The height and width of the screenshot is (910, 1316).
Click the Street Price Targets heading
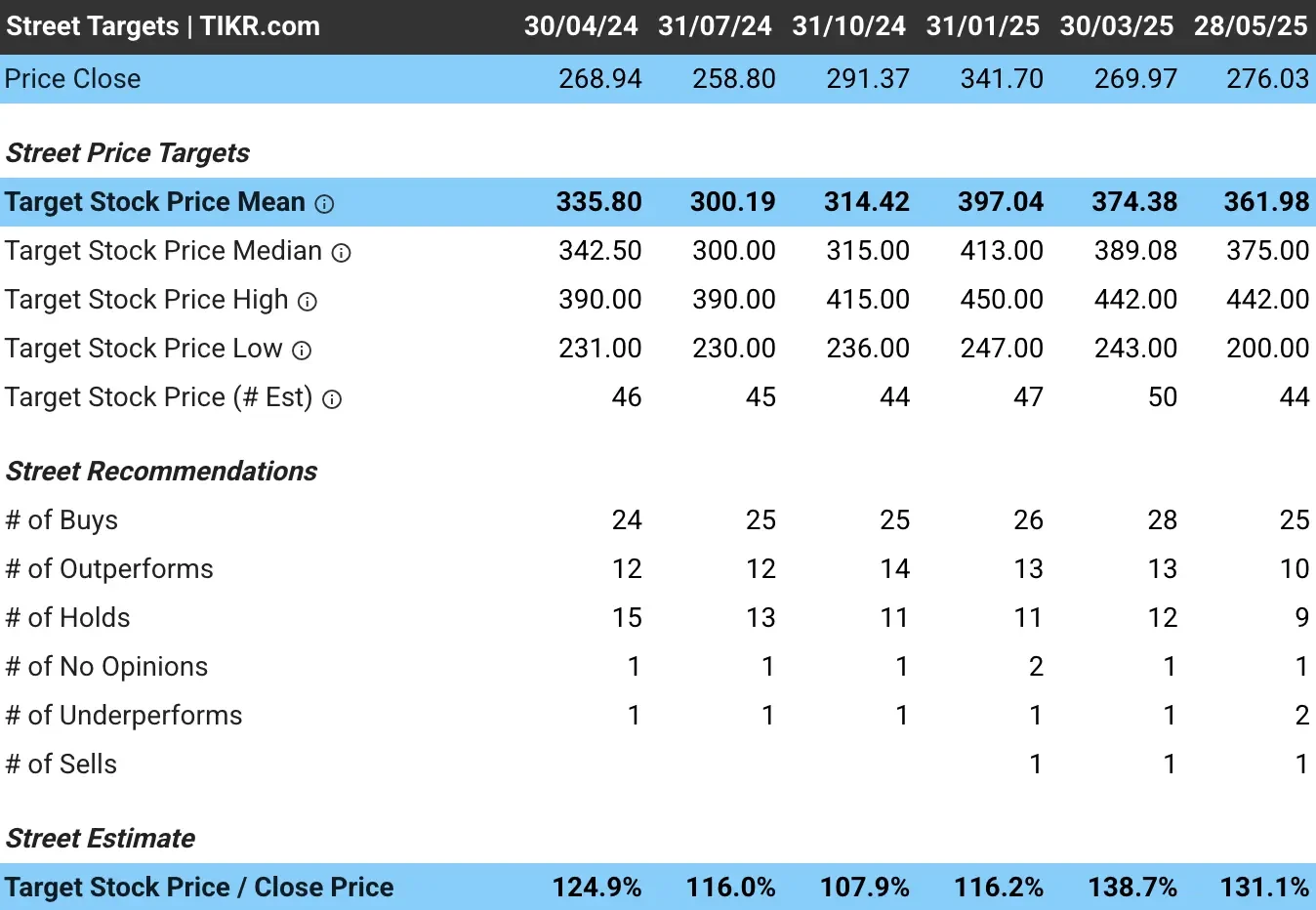pos(128,153)
